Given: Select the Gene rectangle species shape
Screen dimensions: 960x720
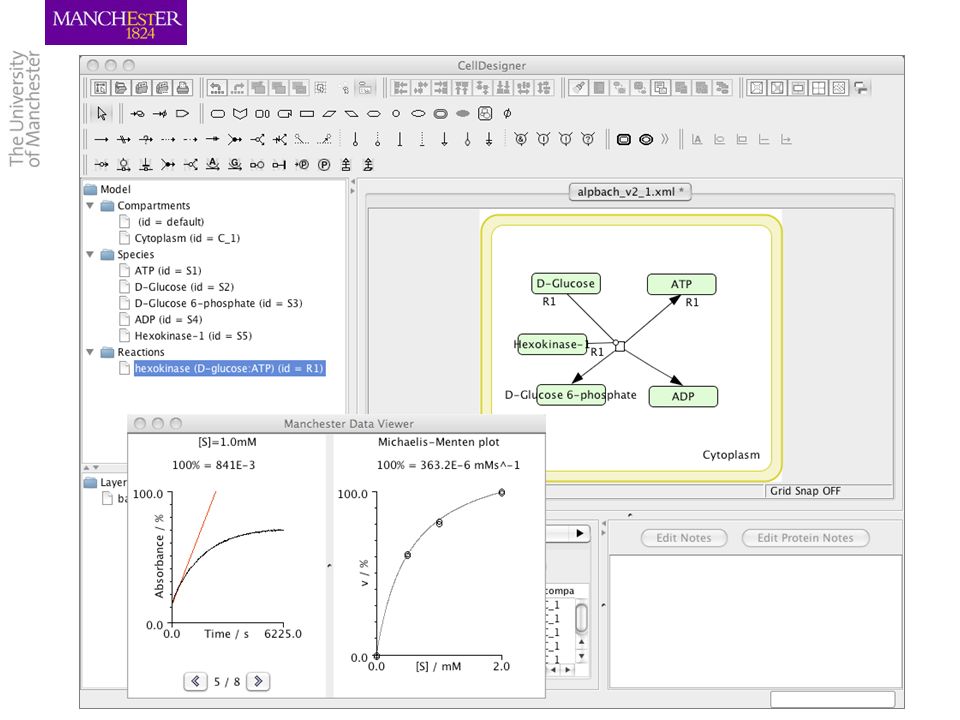Looking at the screenshot, I should click(x=307, y=114).
